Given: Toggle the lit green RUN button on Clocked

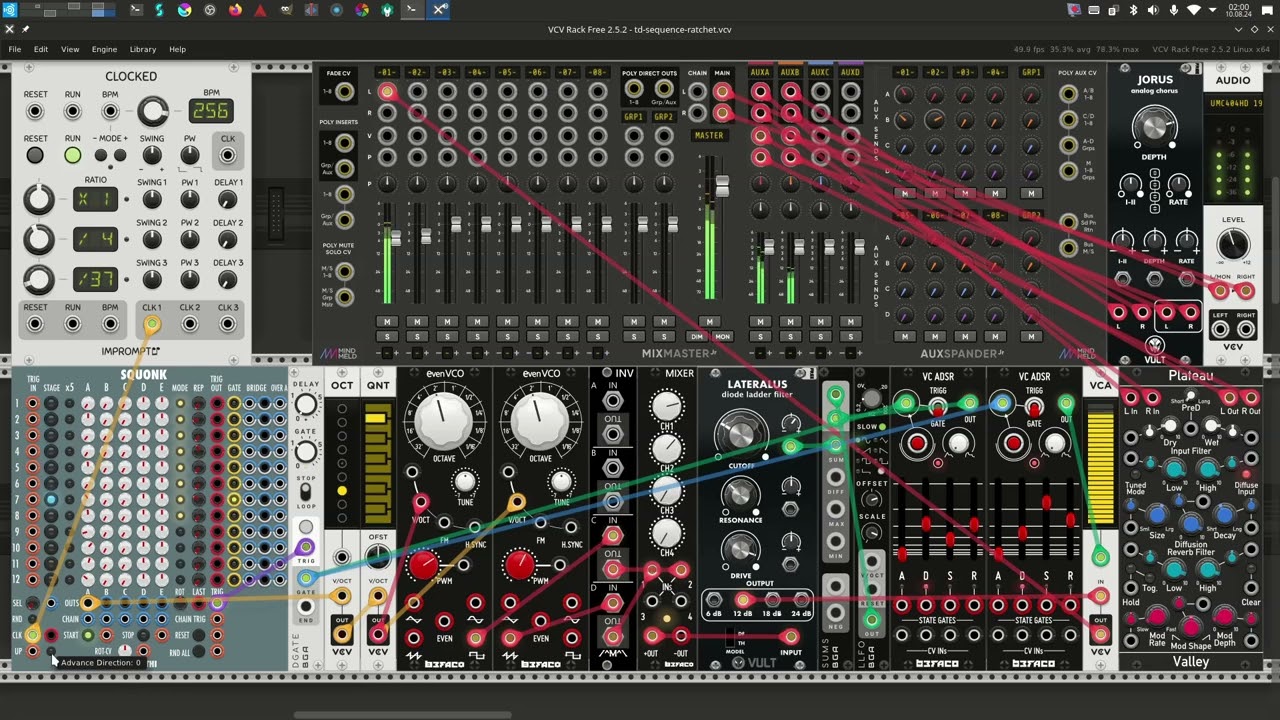Looking at the screenshot, I should (x=73, y=155).
